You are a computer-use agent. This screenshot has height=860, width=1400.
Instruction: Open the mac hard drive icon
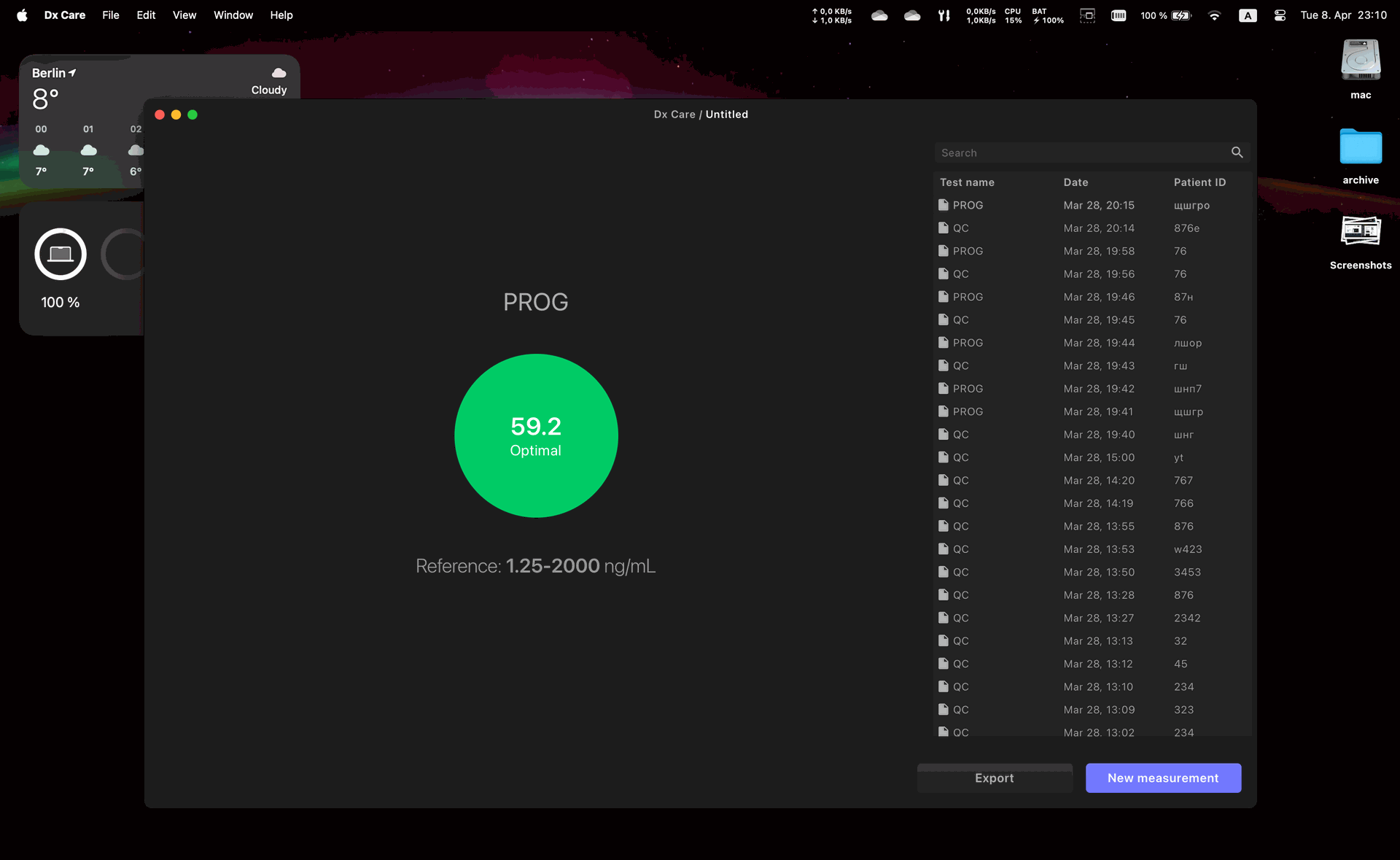pos(1360,61)
